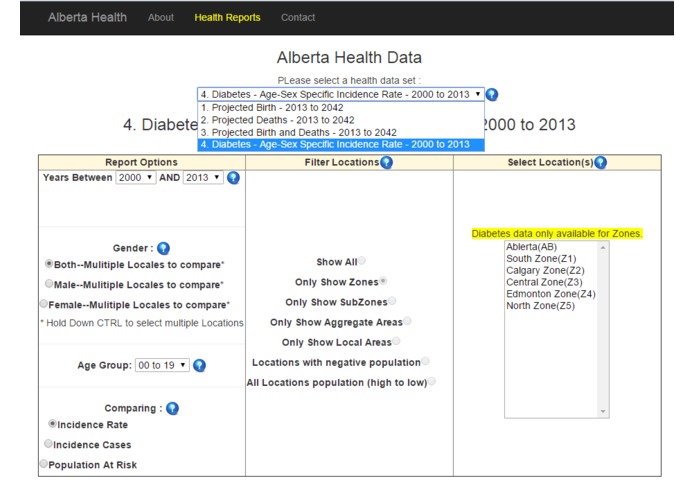The image size is (695, 494).
Task: Open help icon beside Years Between selectors
Action: pos(233,178)
